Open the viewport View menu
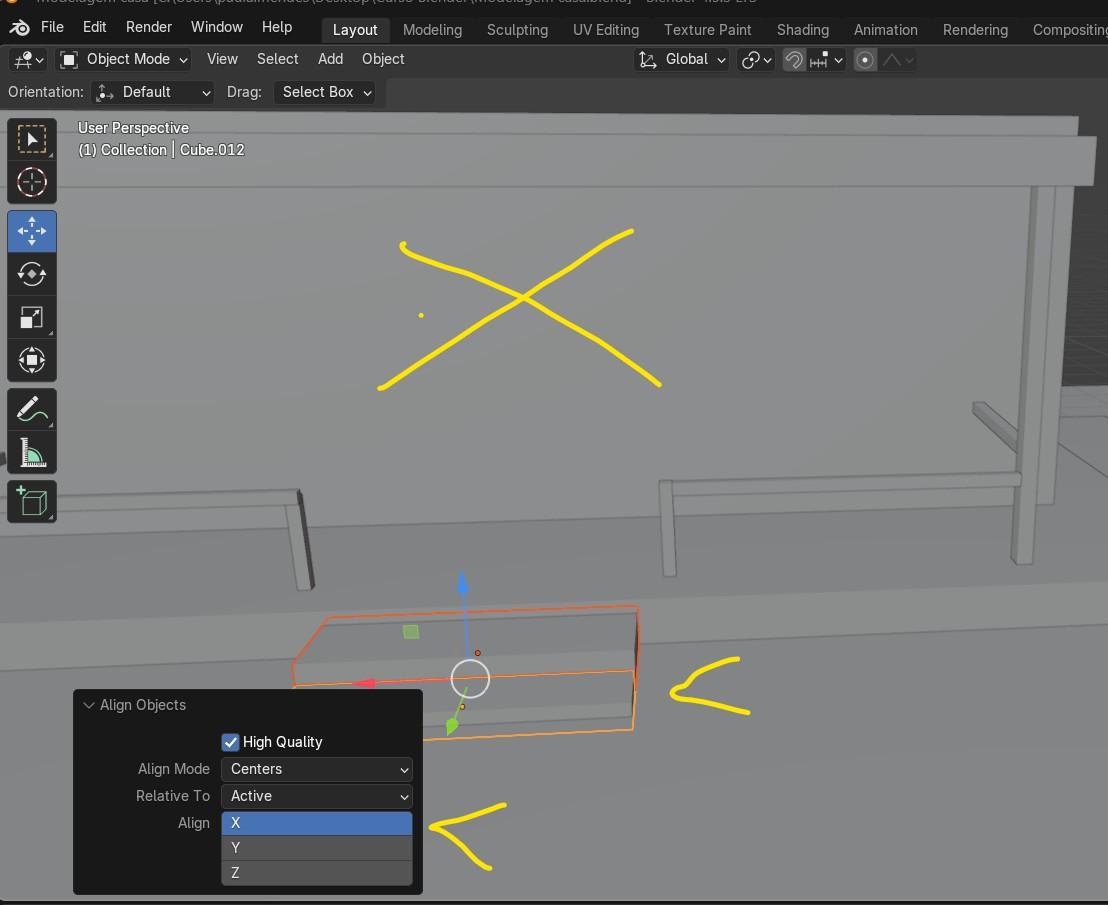 tap(222, 59)
